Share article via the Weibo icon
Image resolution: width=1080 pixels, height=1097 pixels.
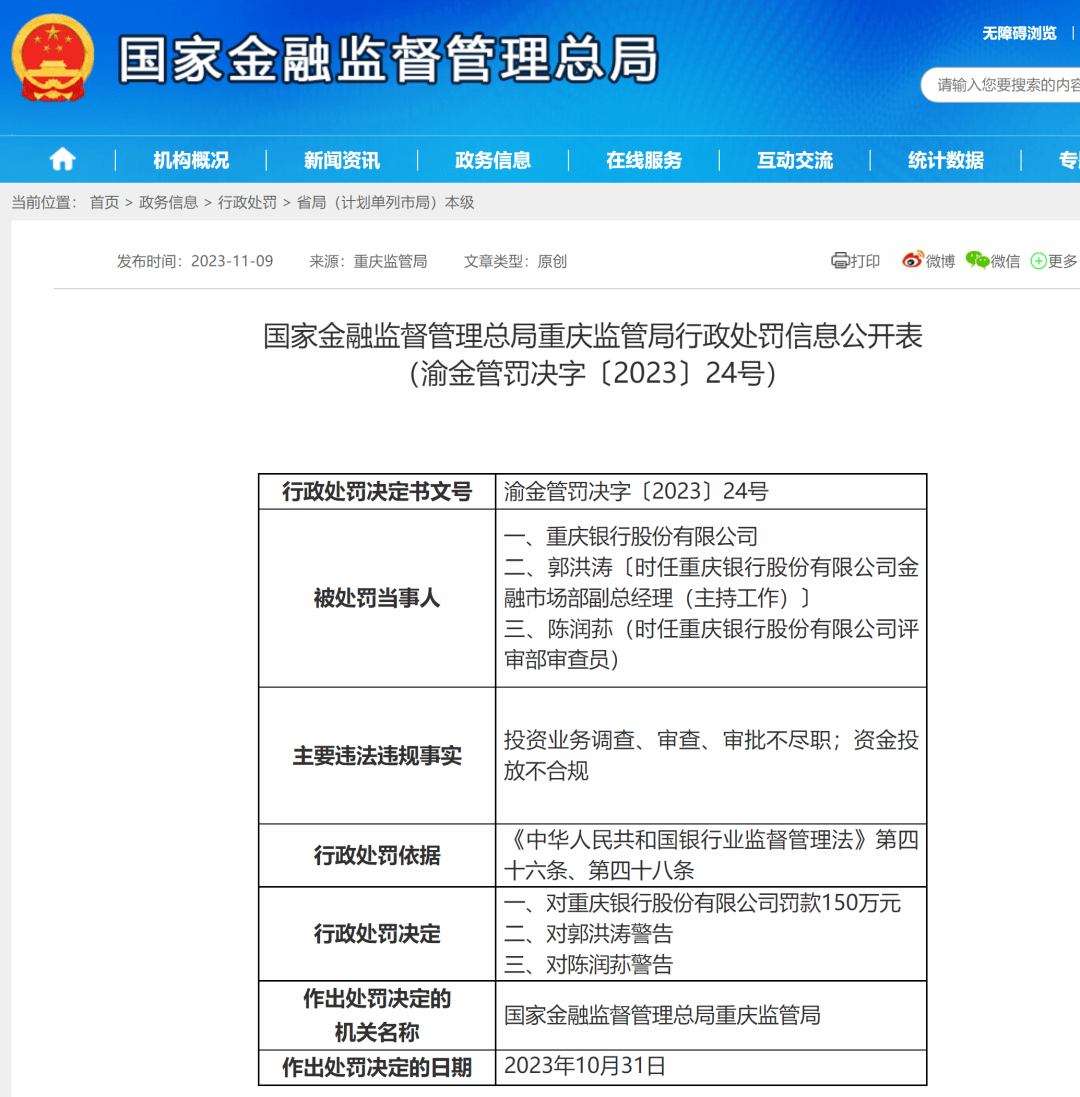click(912, 260)
